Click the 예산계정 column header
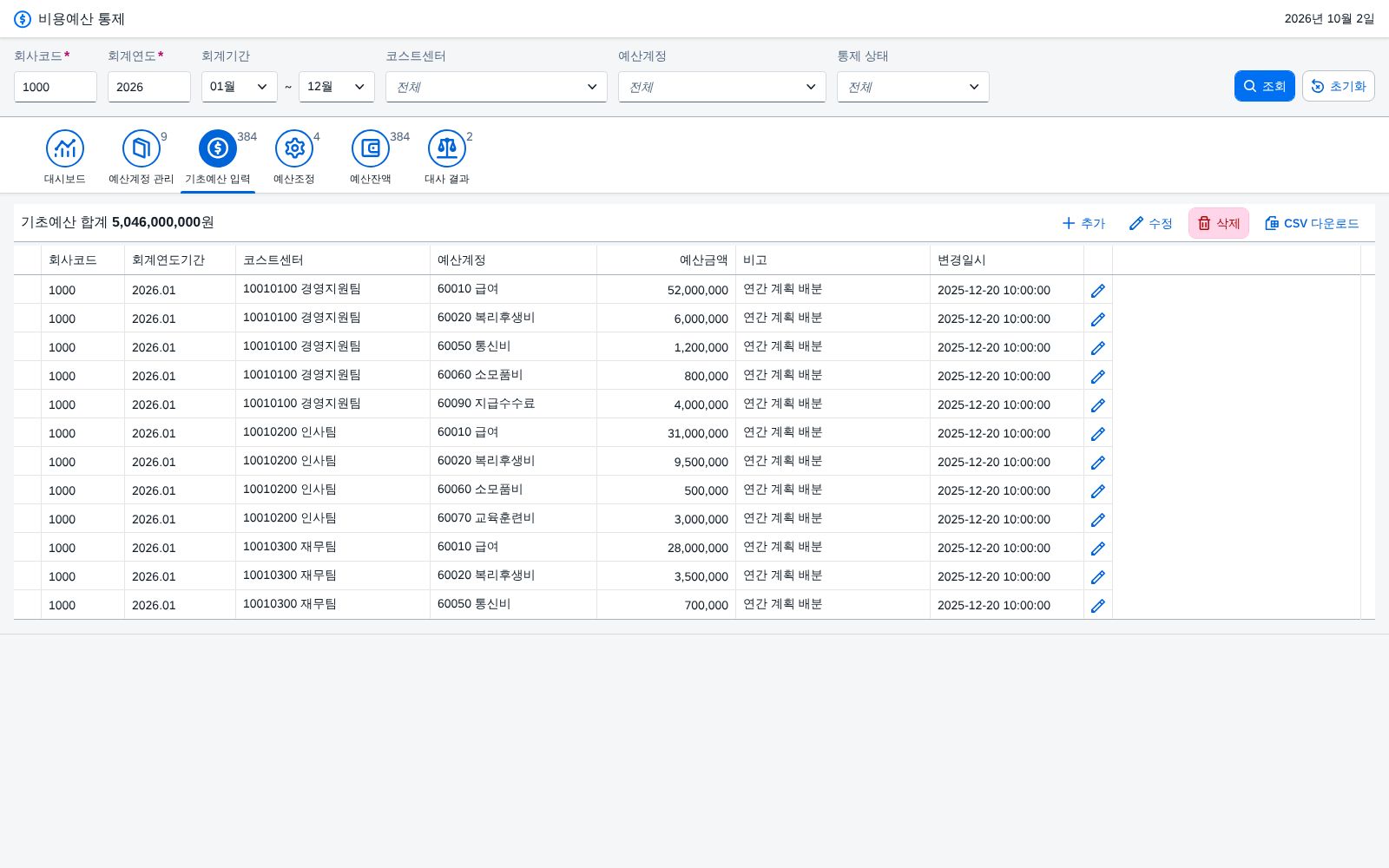This screenshot has height=868, width=1389. tap(514, 260)
